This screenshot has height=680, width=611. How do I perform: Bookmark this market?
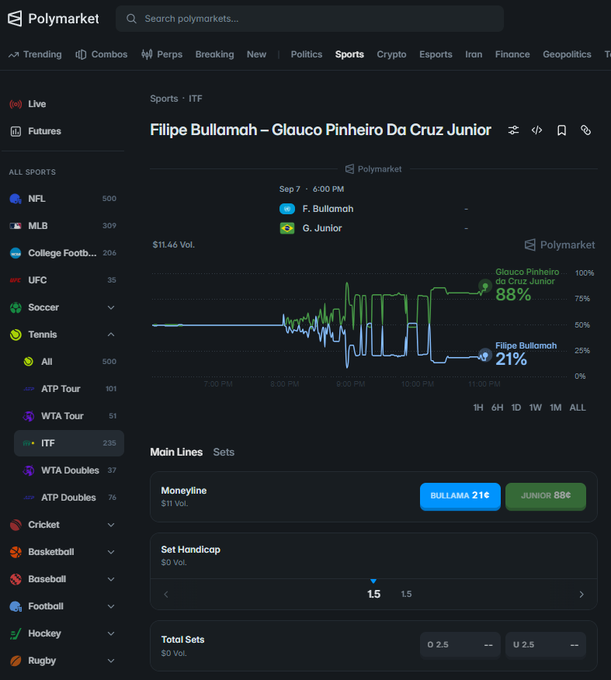[x=562, y=130]
